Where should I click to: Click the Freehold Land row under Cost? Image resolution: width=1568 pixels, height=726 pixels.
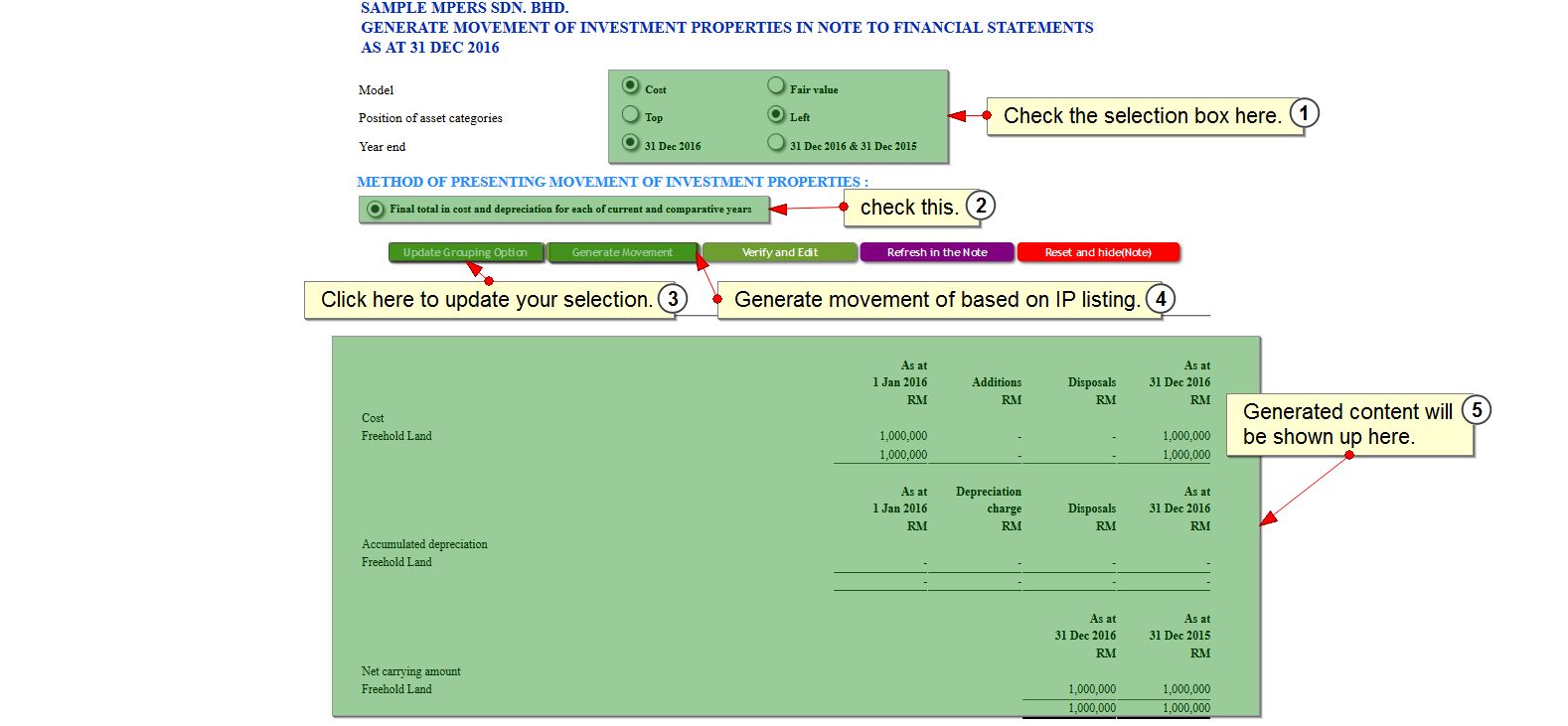[x=396, y=436]
